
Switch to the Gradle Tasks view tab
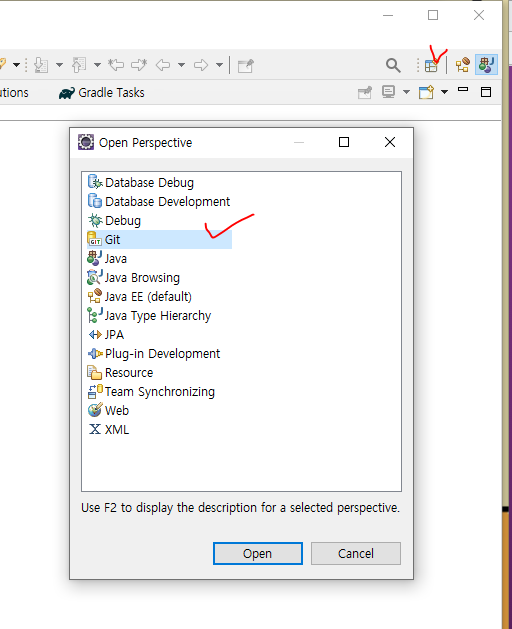click(102, 93)
